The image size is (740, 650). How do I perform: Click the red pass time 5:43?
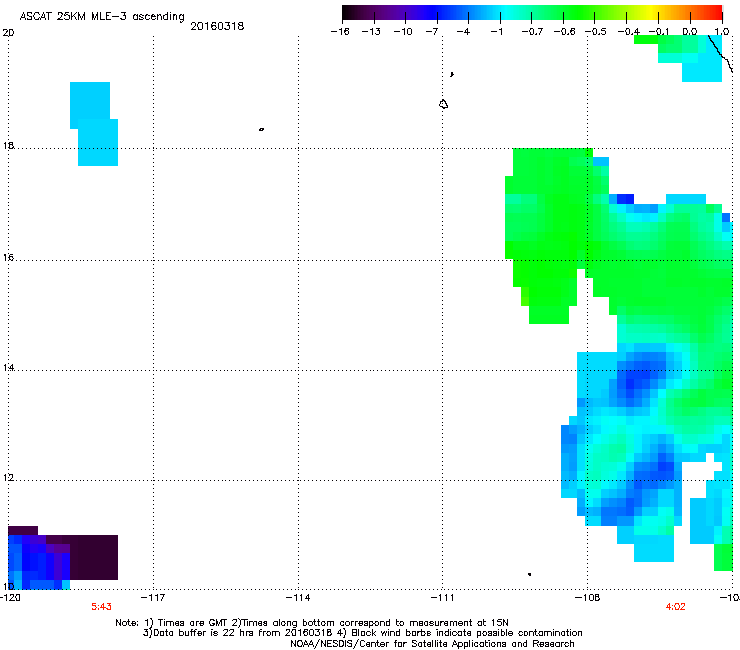click(101, 607)
